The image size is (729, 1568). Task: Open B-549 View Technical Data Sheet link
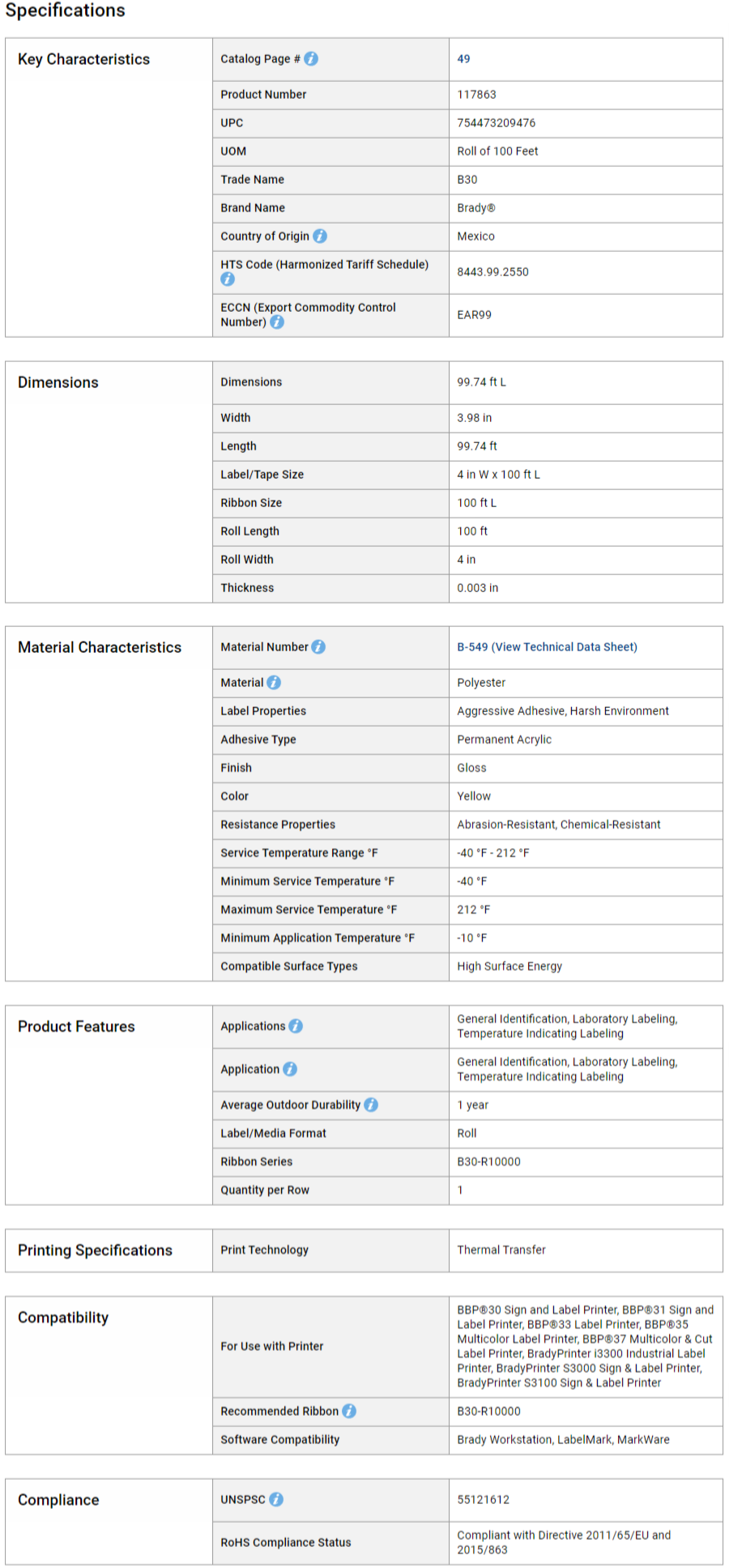tap(547, 647)
